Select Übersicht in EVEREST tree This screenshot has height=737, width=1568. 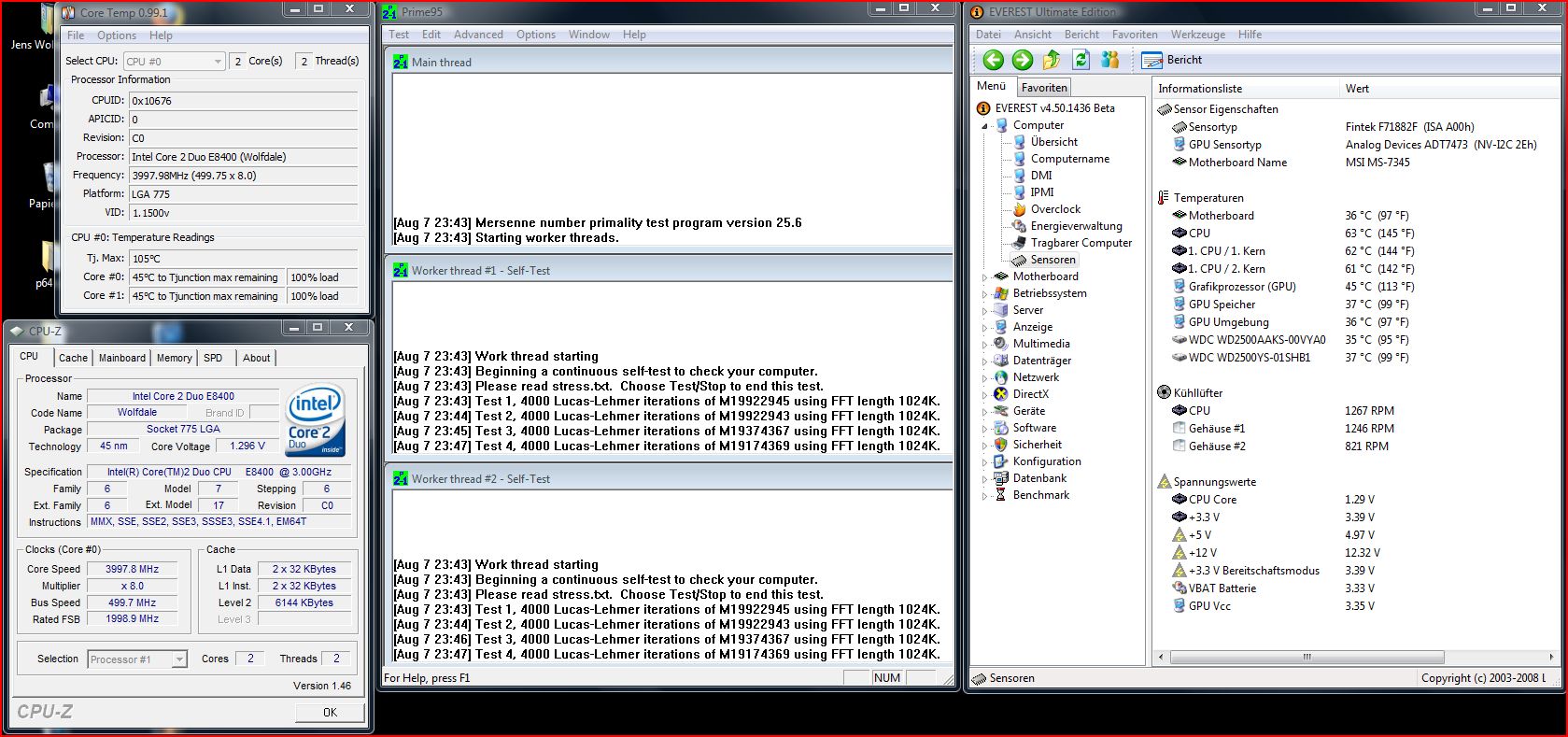pyautogui.click(x=1053, y=142)
